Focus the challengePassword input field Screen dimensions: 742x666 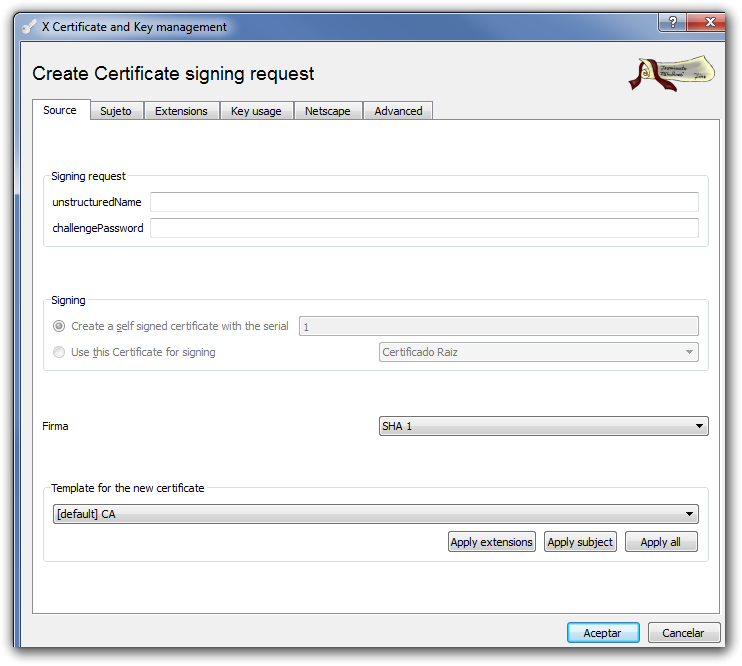point(424,228)
